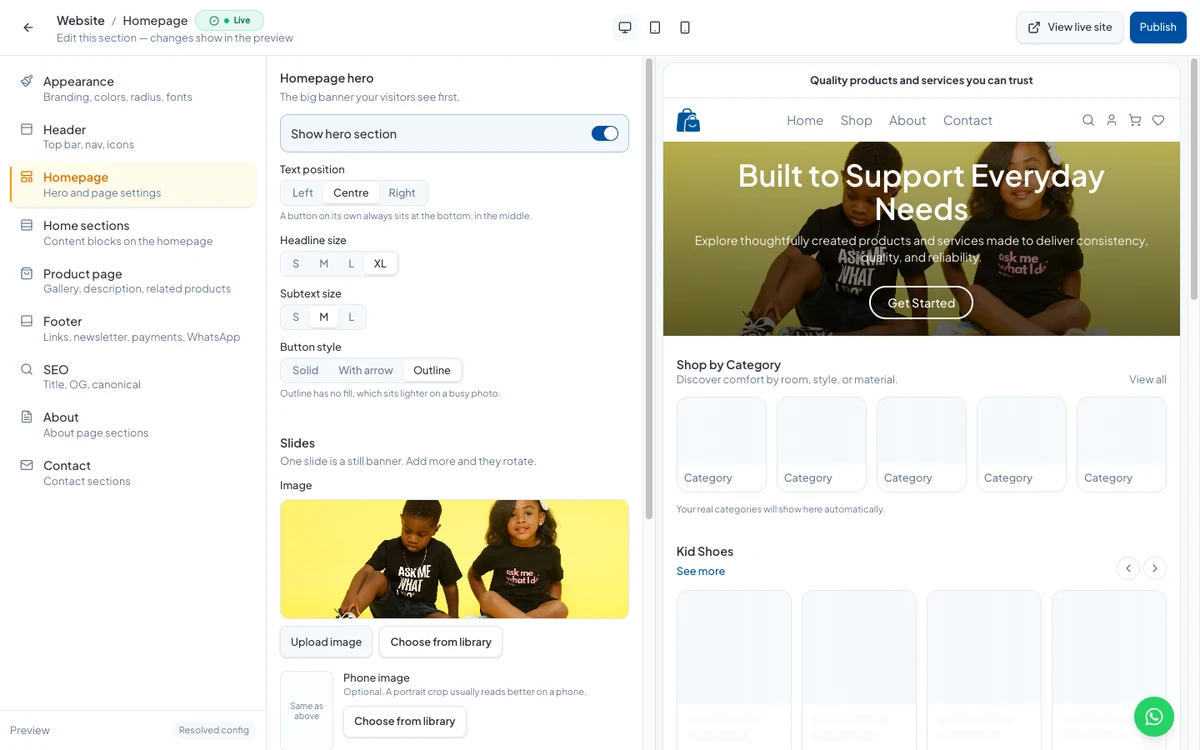Click the Homepage layout icon
The width and height of the screenshot is (1200, 750).
(27, 177)
